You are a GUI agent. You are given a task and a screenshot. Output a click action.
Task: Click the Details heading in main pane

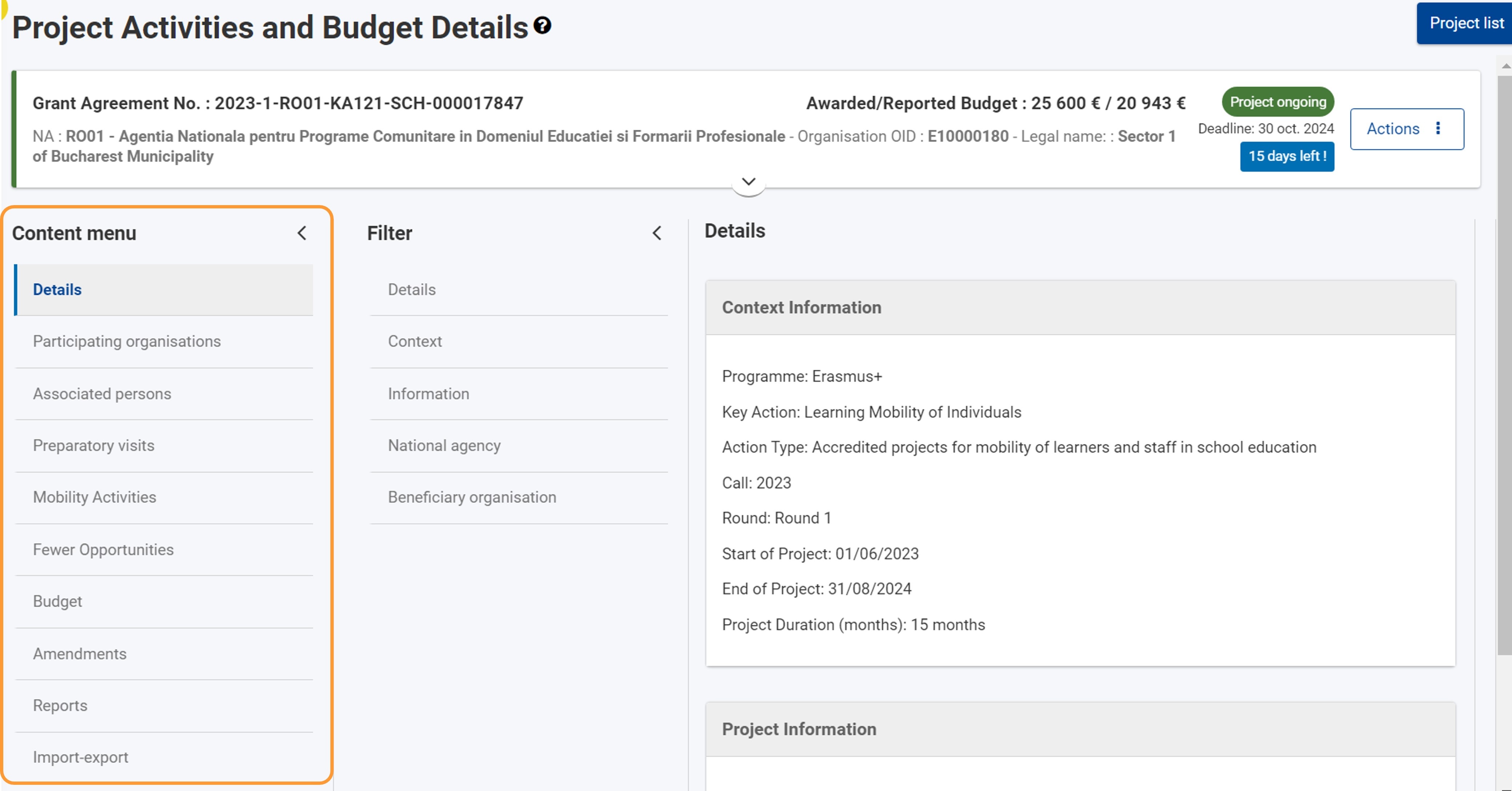[735, 231]
